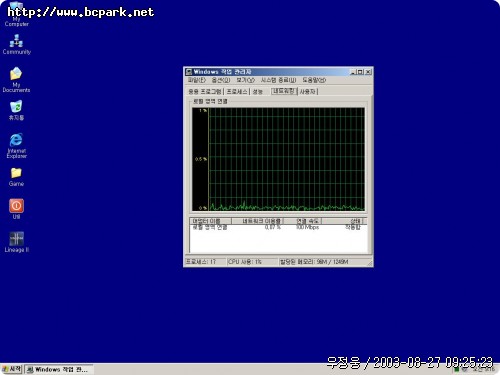The image size is (500, 375).
Task: Click the 시작 Start button
Action: (x=12, y=369)
